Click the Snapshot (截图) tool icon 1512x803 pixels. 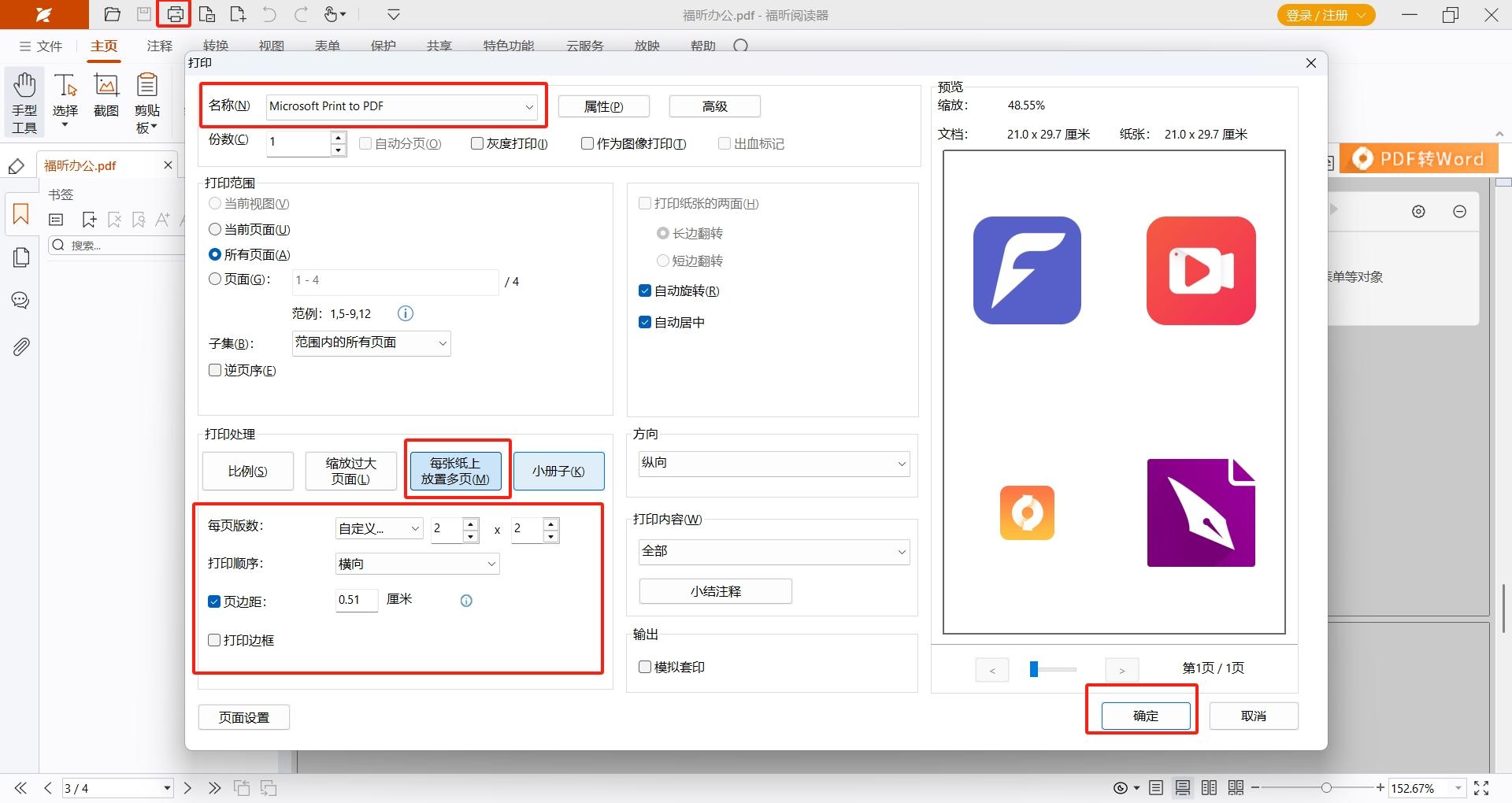point(106,85)
